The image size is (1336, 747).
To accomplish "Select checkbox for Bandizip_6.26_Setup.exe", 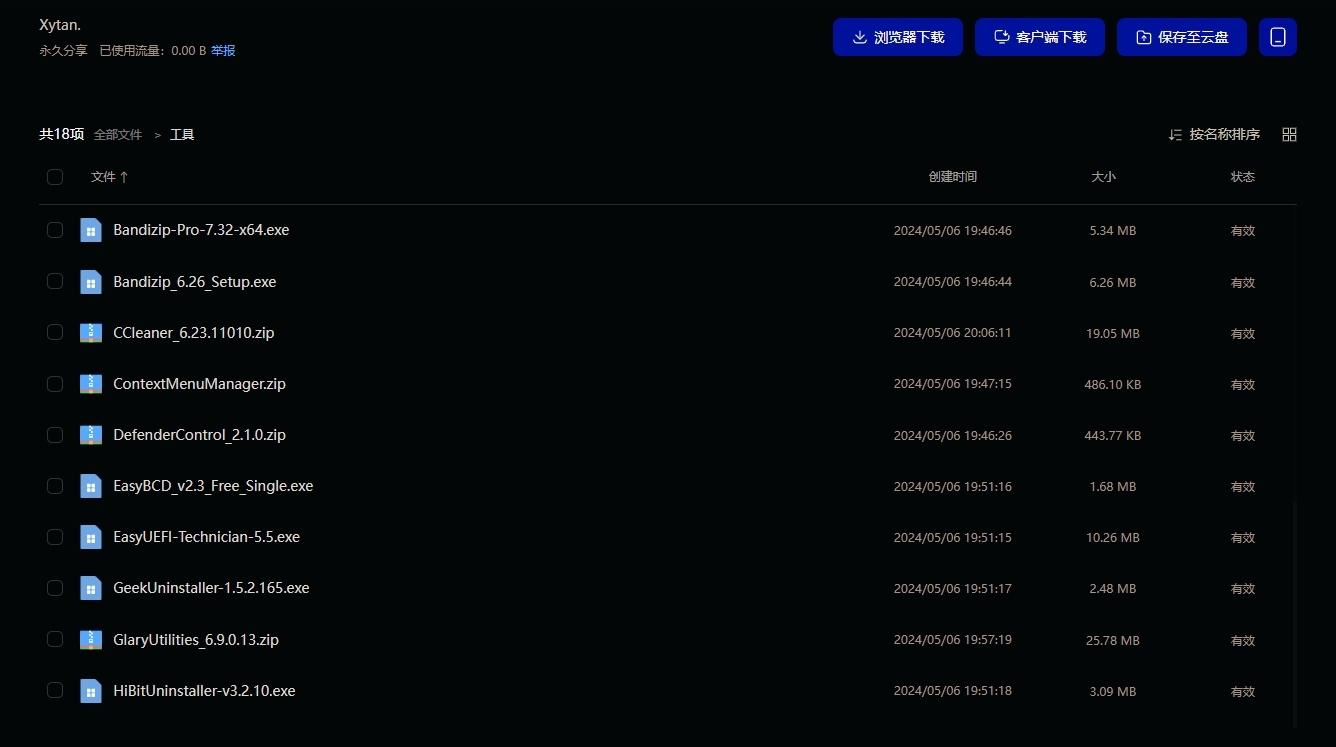I will 55,281.
